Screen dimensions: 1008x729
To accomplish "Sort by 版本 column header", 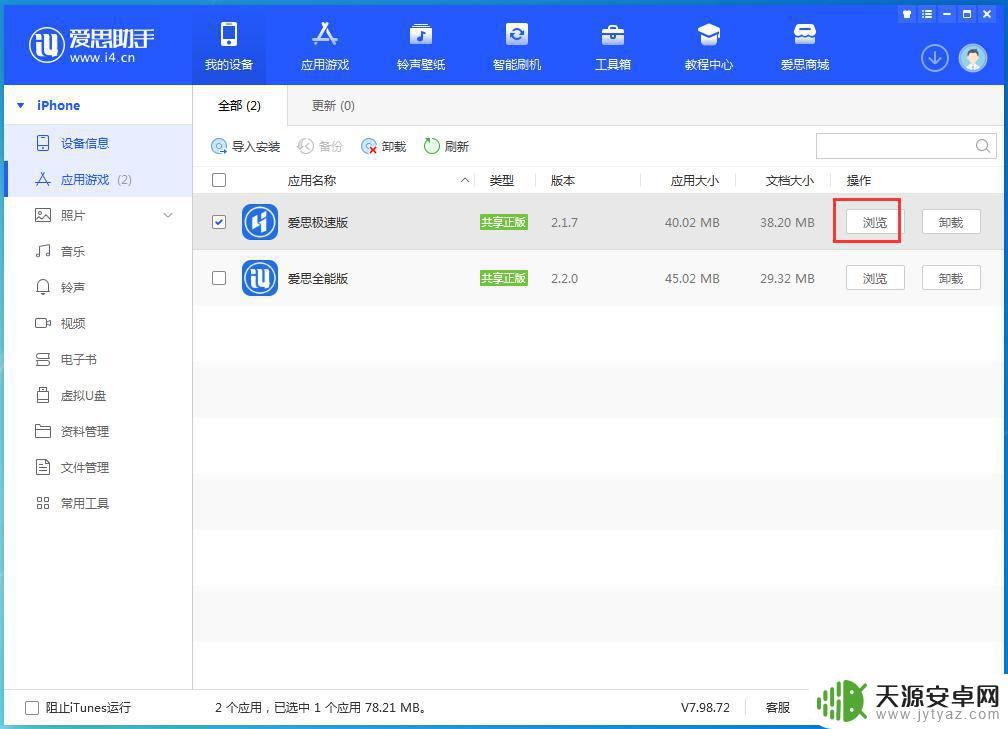I will 562,181.
